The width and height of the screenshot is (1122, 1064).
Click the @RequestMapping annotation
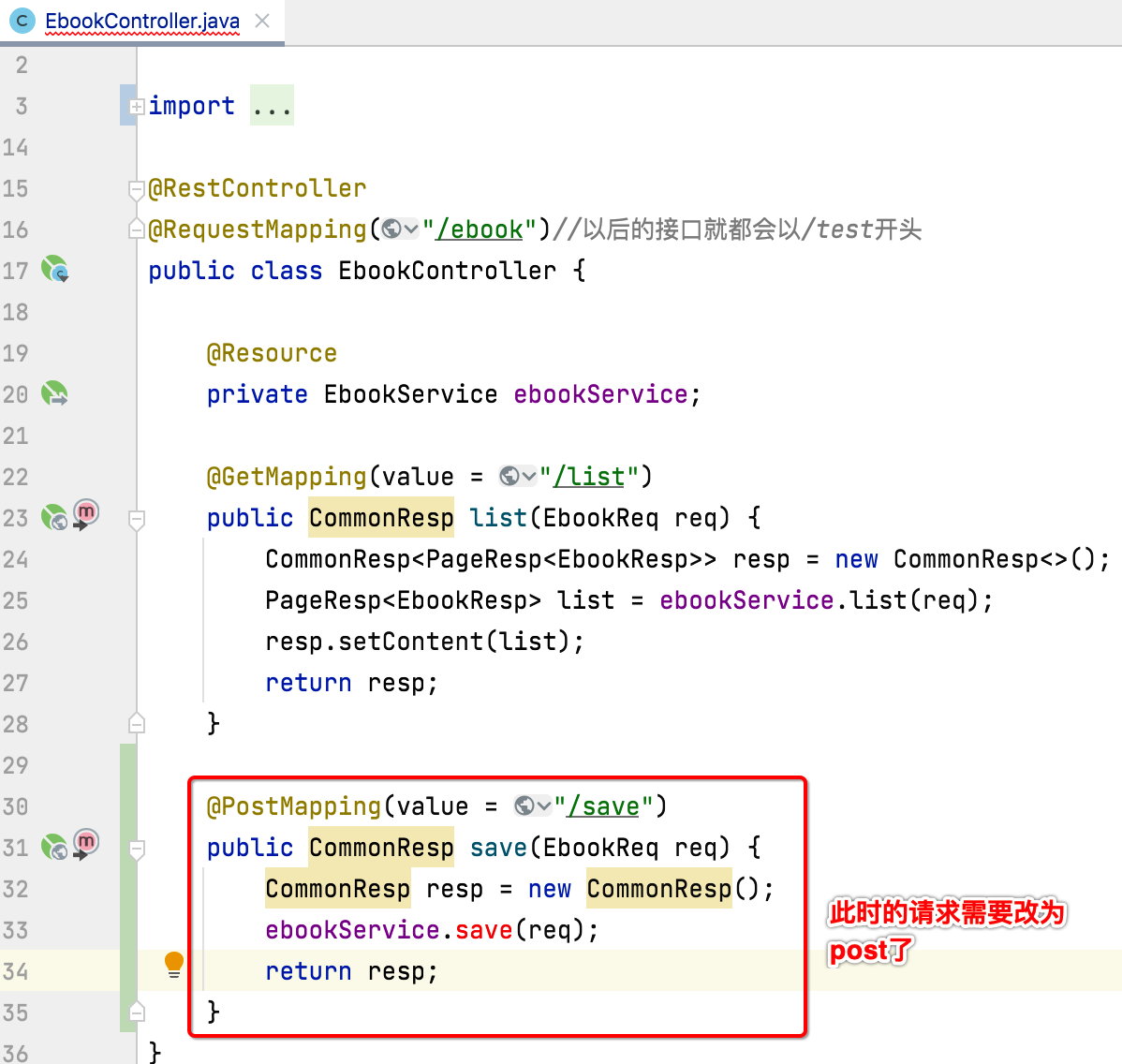[x=257, y=229]
